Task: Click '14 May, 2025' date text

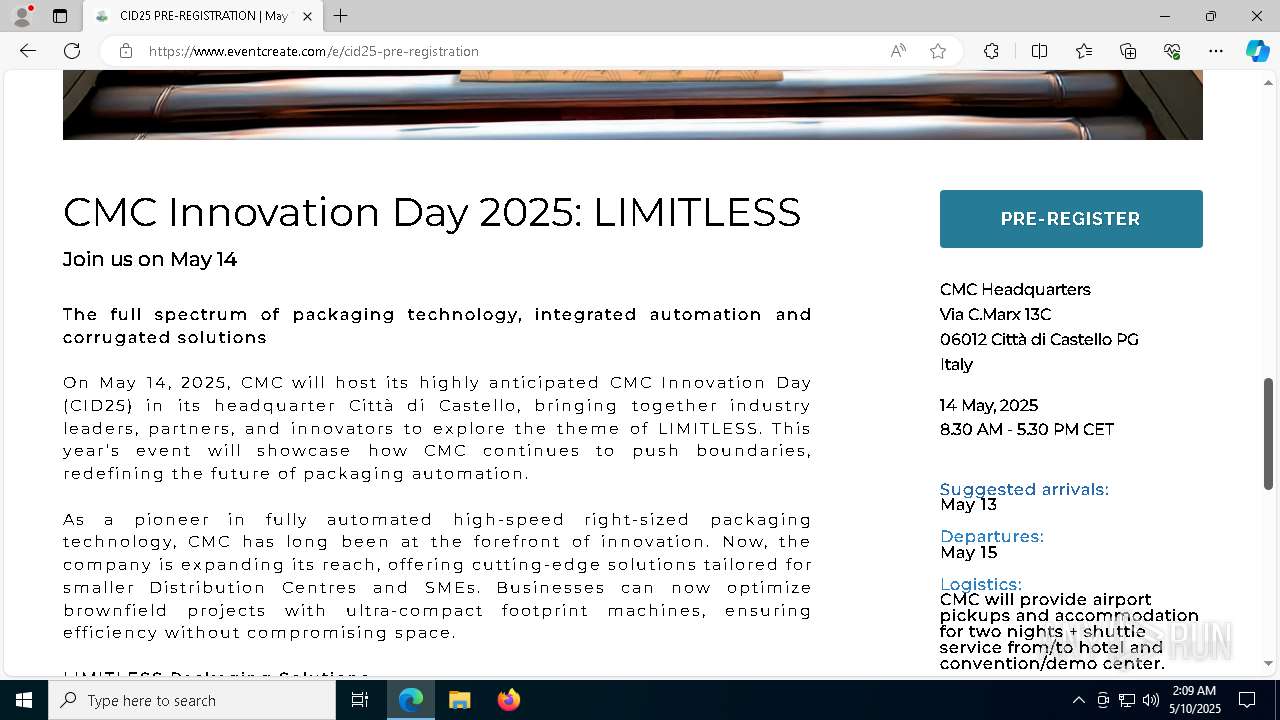Action: (989, 405)
